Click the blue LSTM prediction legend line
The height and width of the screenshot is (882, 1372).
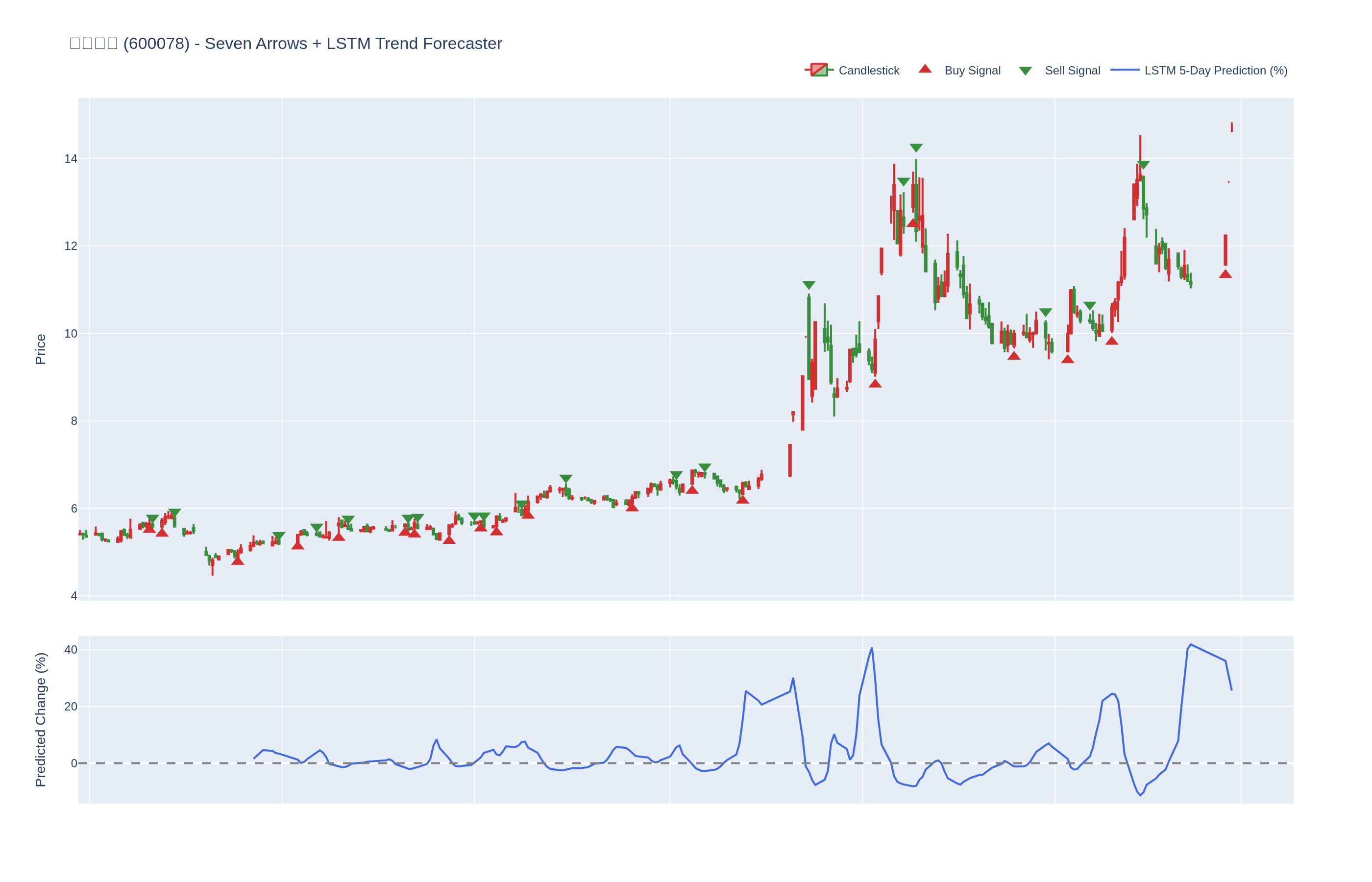coord(1125,70)
